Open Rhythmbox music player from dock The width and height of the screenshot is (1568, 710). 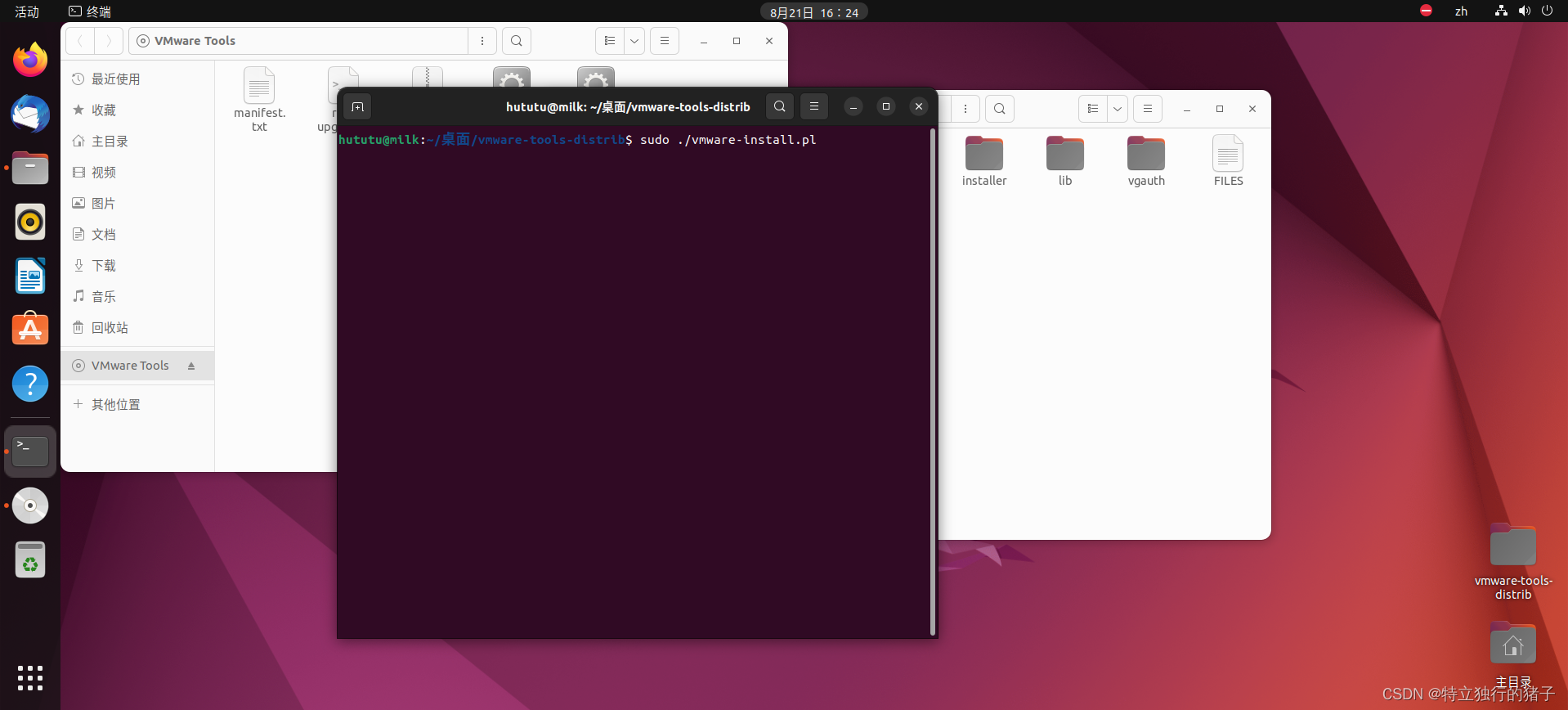tap(30, 222)
